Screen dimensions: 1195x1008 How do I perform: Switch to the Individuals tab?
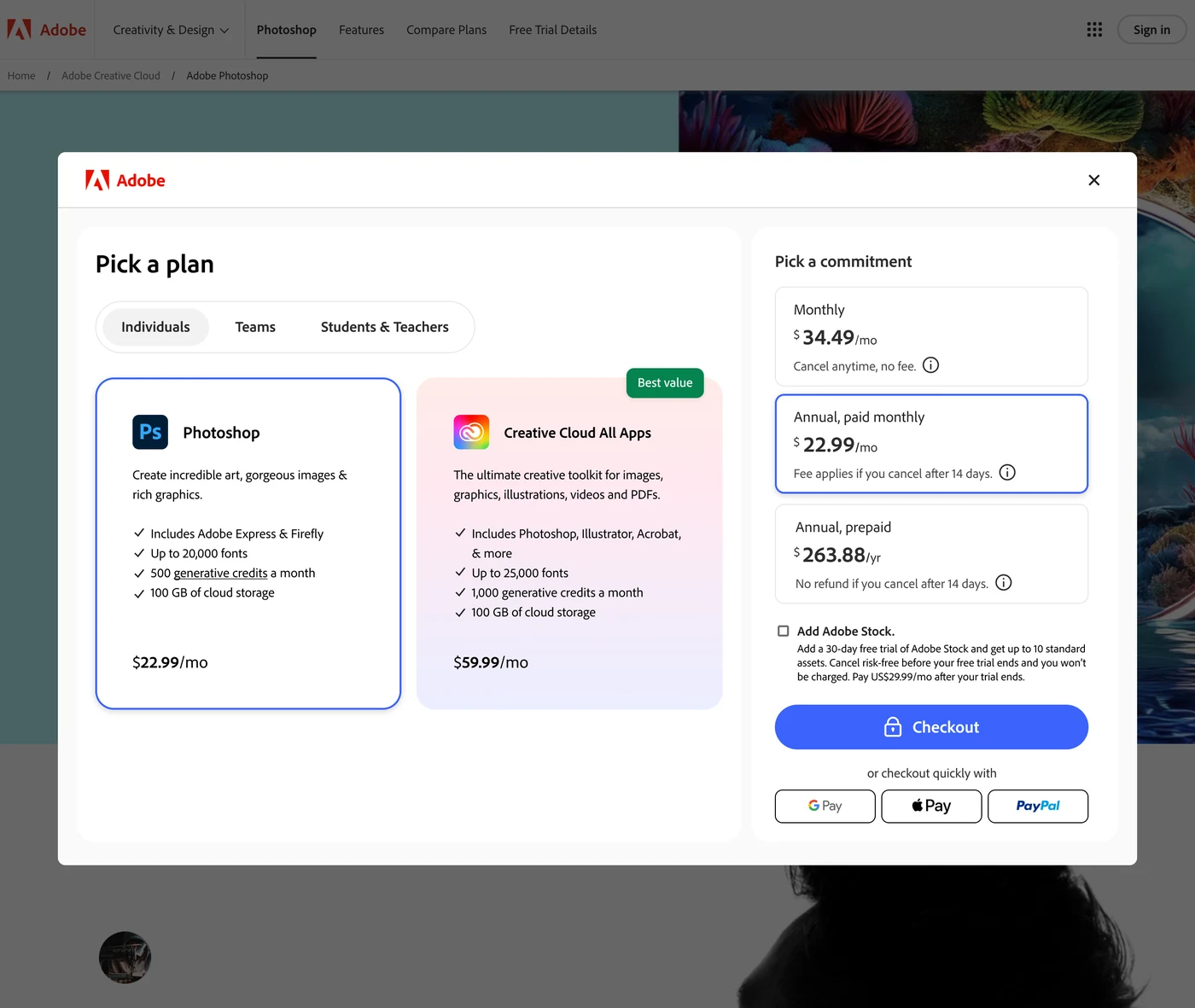(x=155, y=327)
